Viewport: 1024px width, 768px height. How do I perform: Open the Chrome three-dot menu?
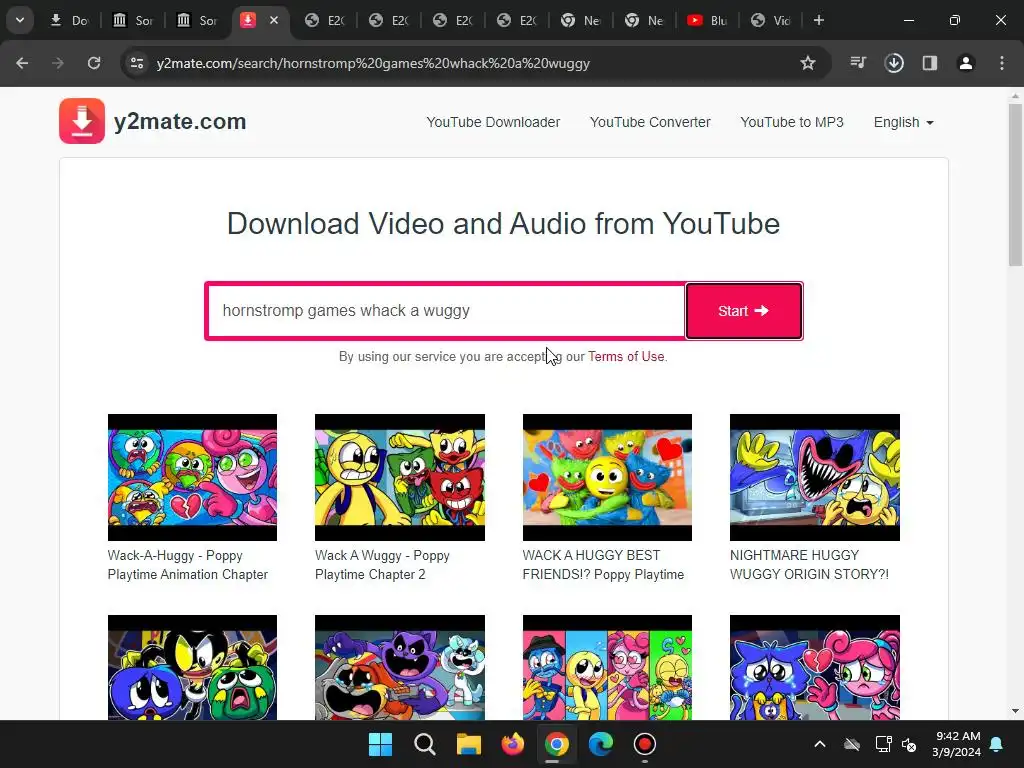(1002, 63)
